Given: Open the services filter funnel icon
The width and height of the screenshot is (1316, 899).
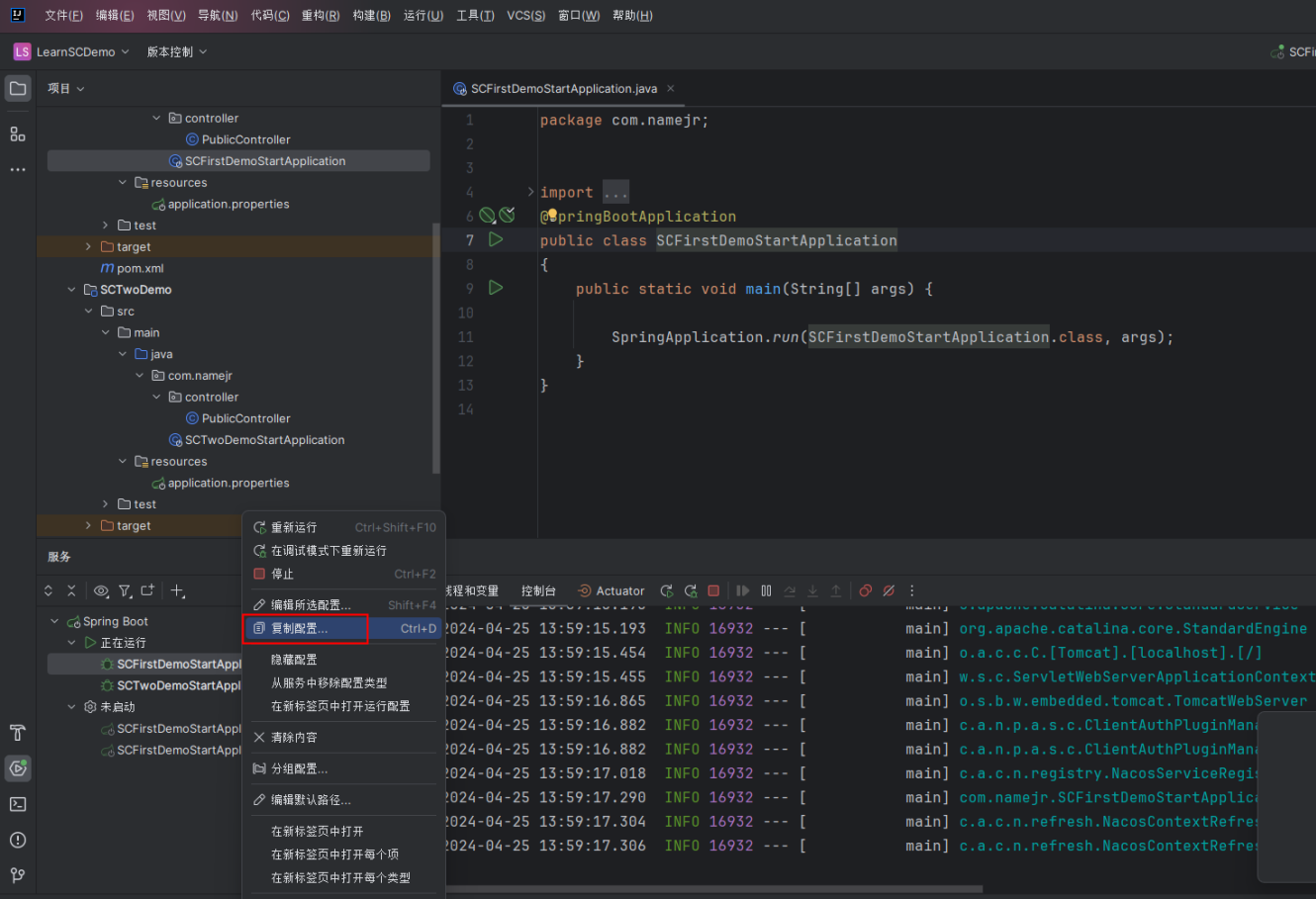Looking at the screenshot, I should point(125,590).
